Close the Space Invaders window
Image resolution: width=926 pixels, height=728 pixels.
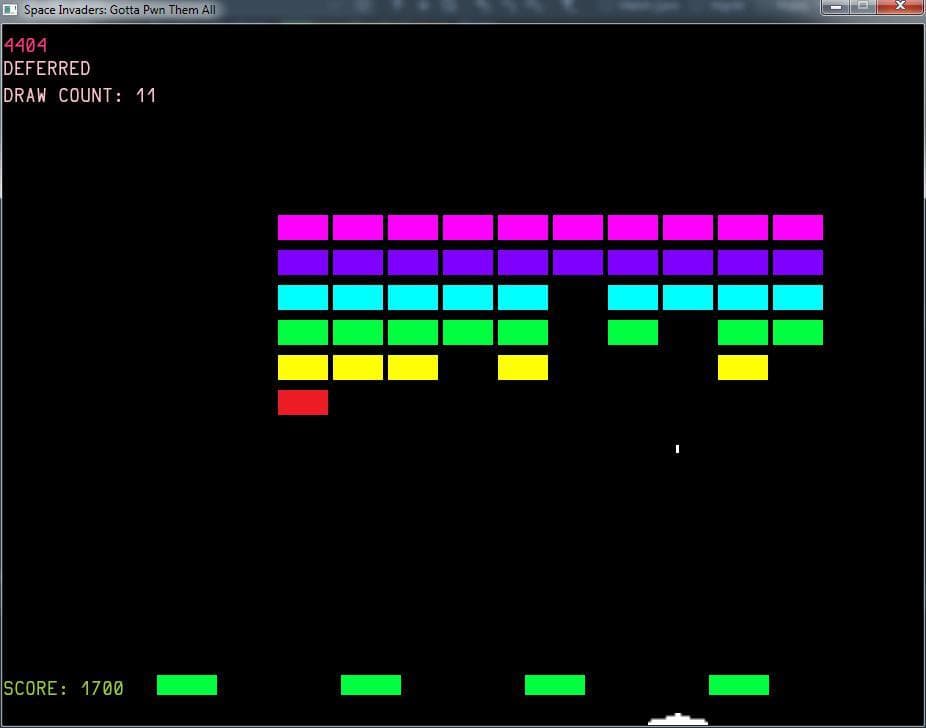click(x=900, y=7)
